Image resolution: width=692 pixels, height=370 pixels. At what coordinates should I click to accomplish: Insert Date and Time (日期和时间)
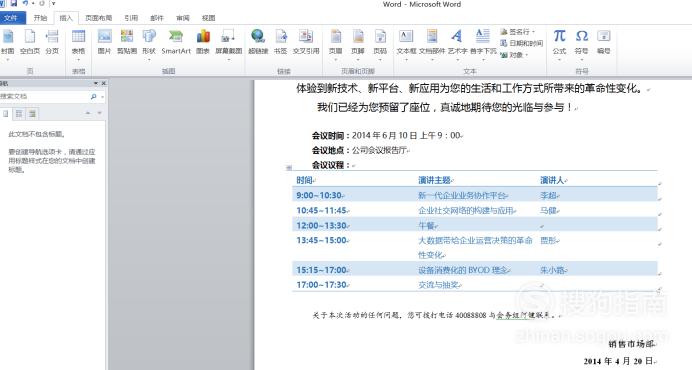pyautogui.click(x=521, y=43)
